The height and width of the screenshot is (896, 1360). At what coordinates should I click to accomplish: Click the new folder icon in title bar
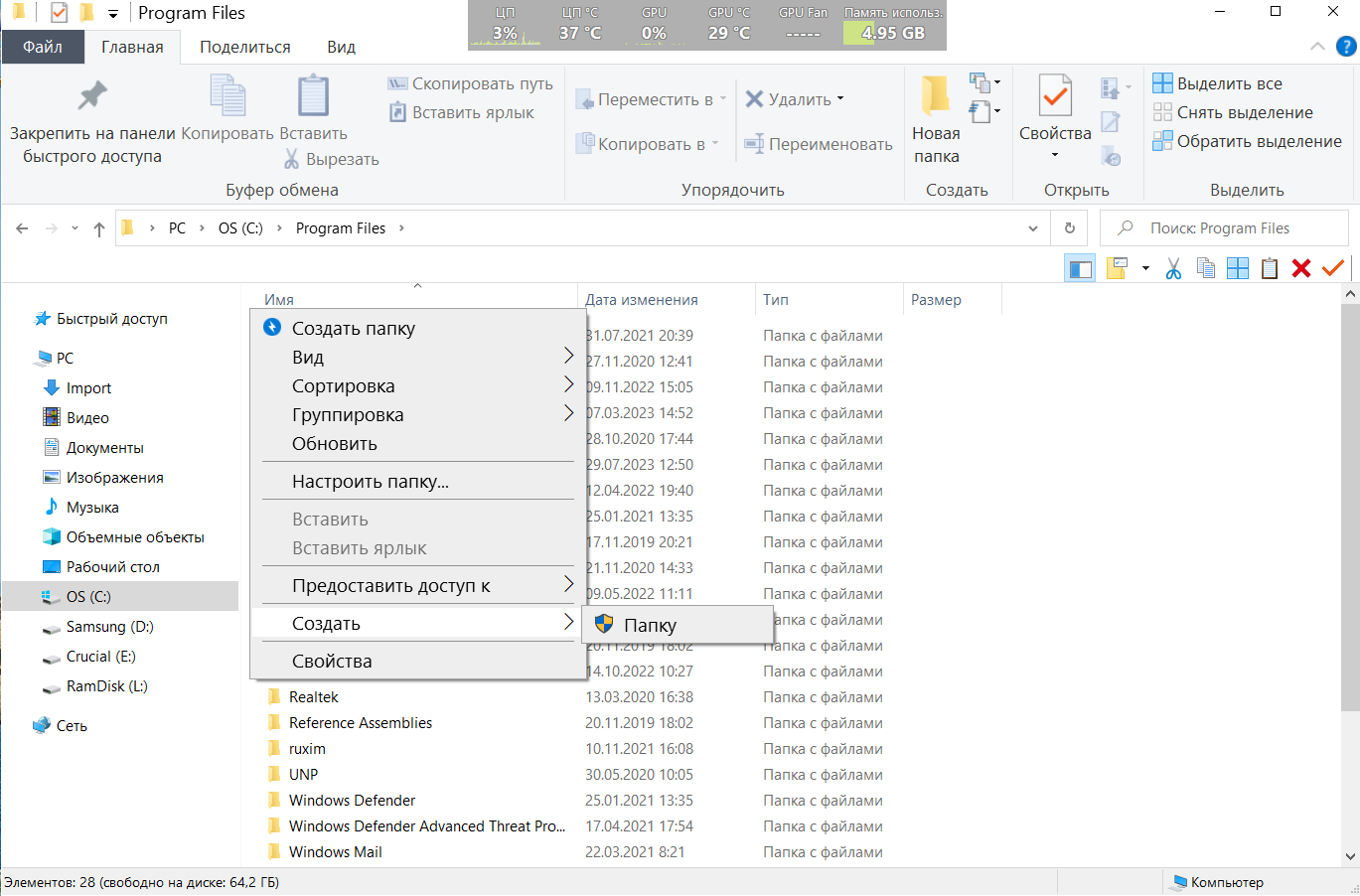click(86, 13)
